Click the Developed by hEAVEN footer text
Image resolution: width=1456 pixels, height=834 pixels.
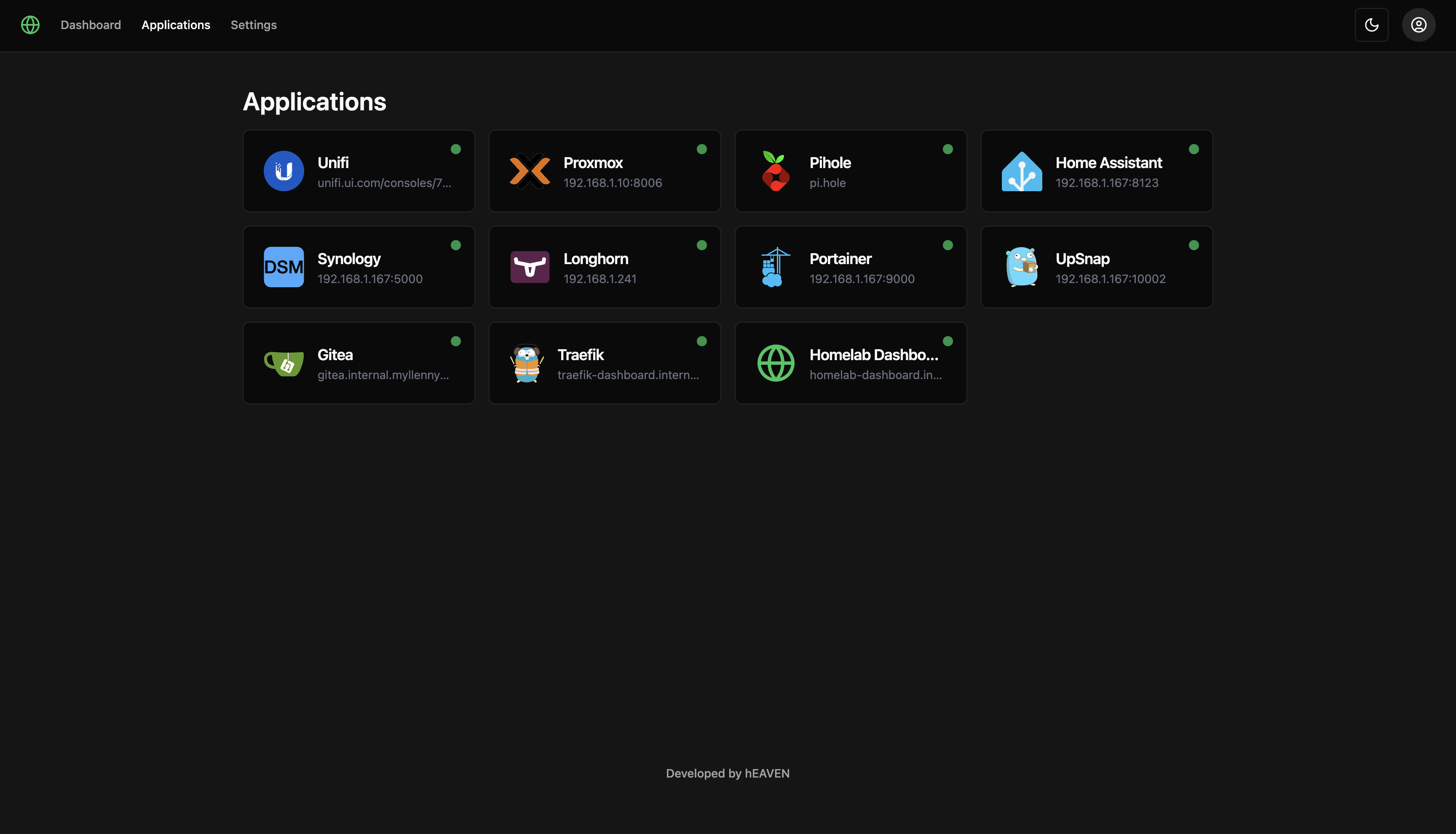(x=728, y=773)
